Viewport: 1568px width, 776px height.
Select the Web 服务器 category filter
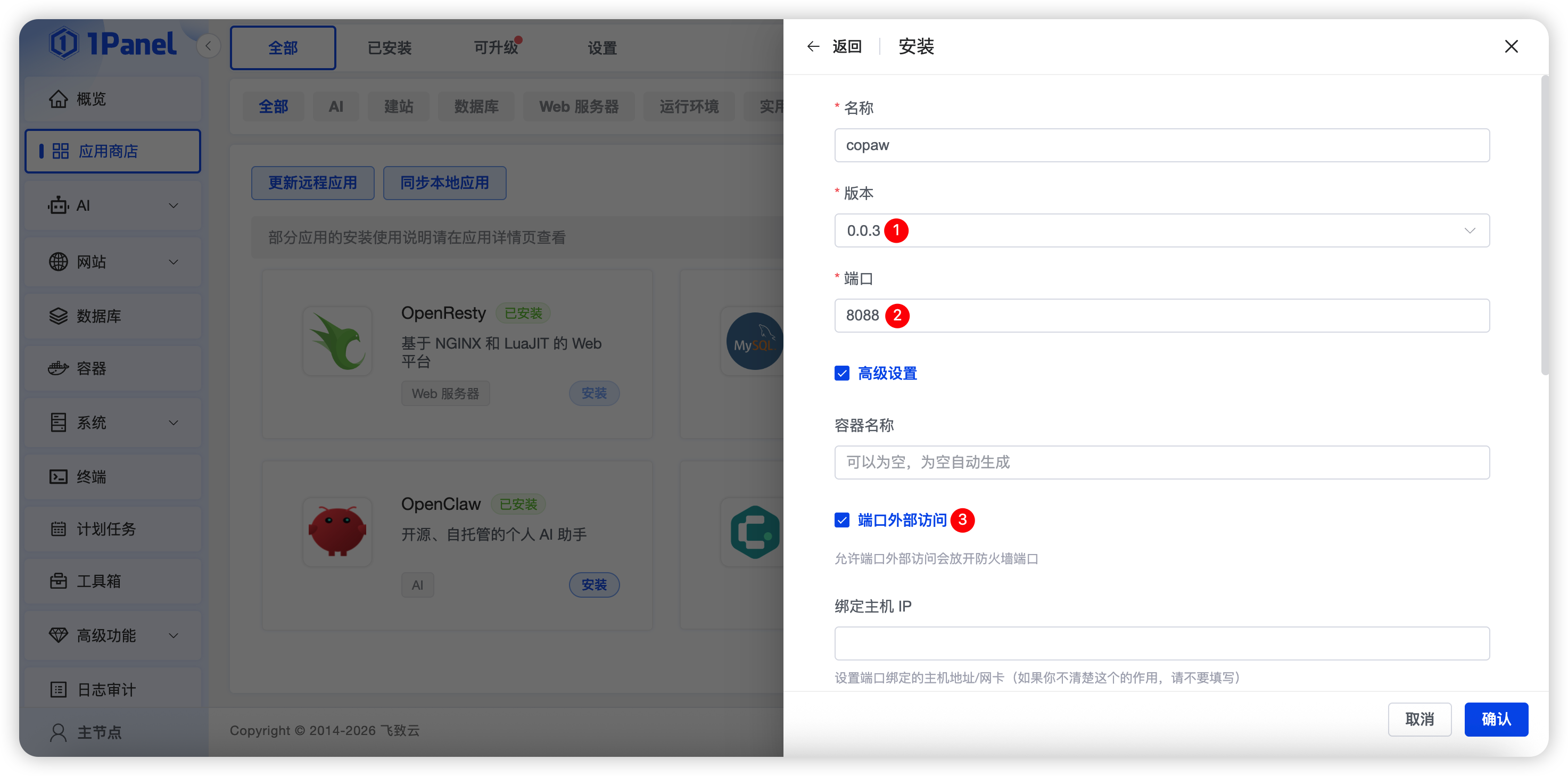pyautogui.click(x=579, y=106)
